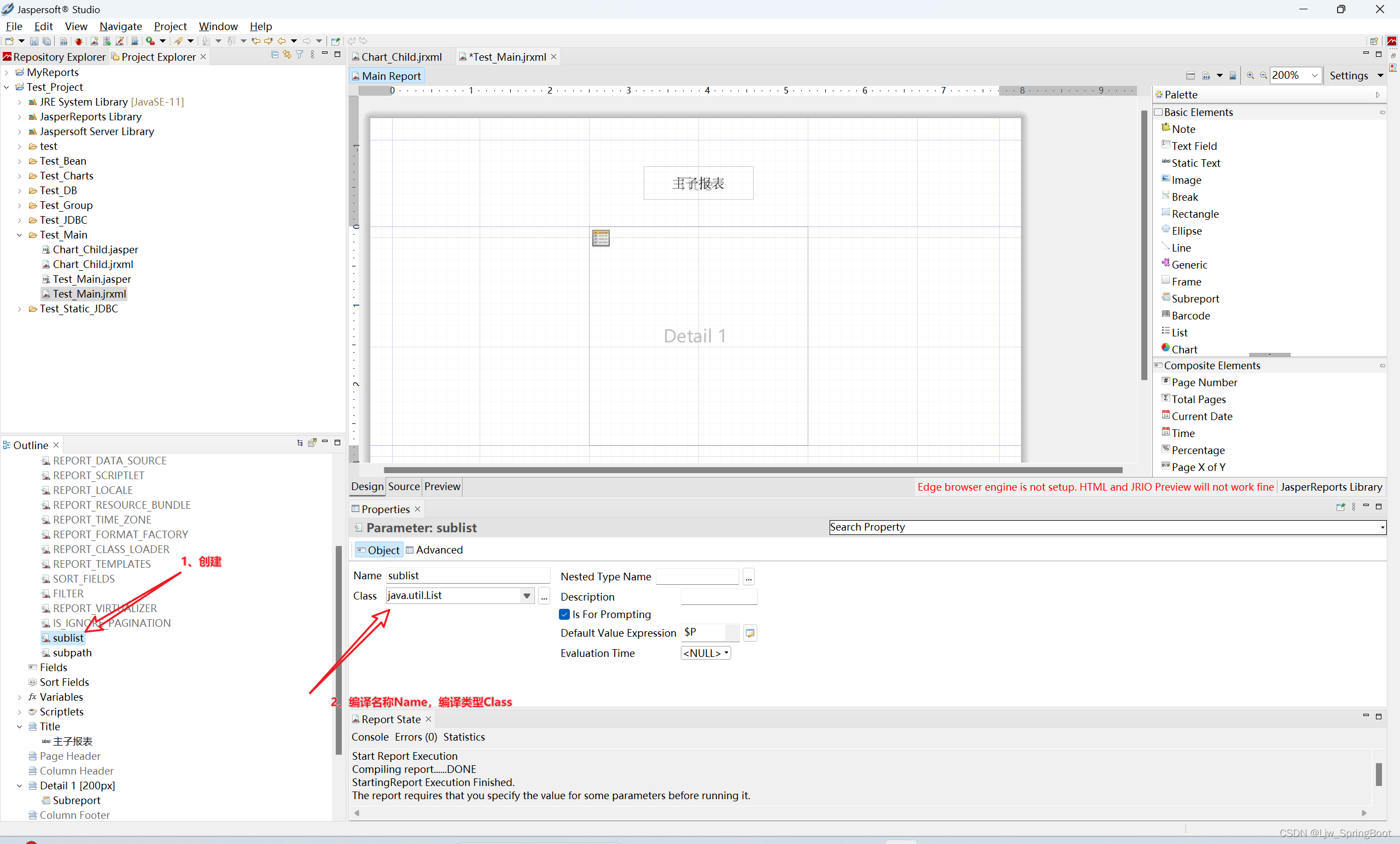Click the bug icon in toolbar

coord(78,41)
